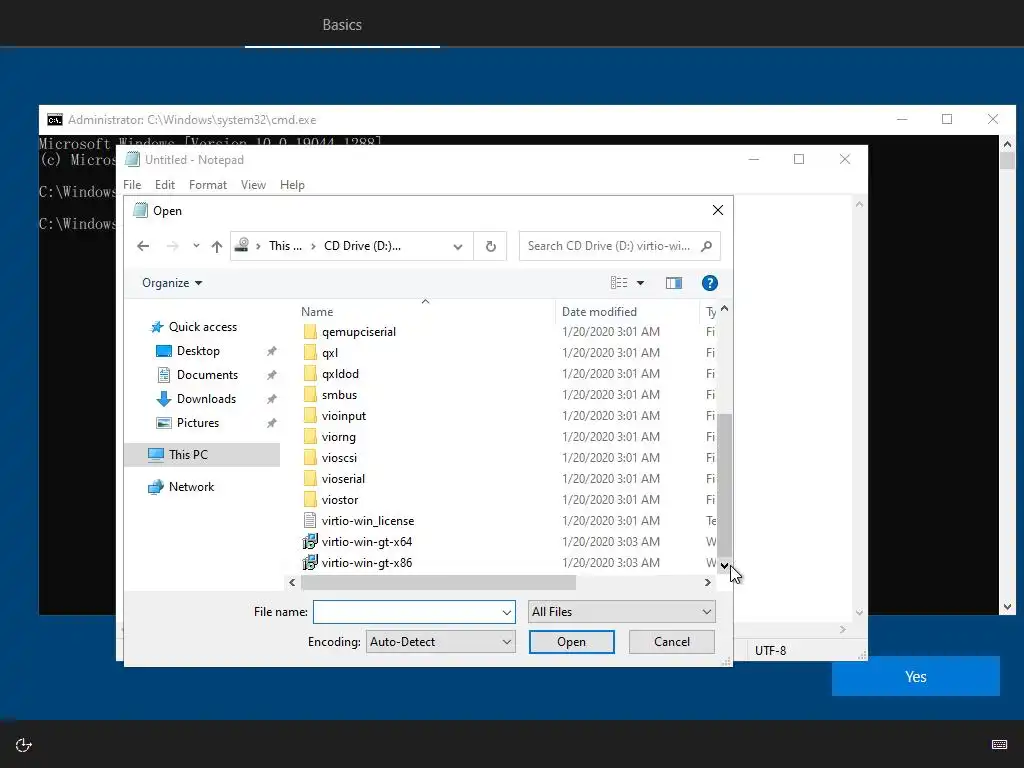
Task: Select the virtio-win-gt-x86 installer
Action: coord(366,563)
